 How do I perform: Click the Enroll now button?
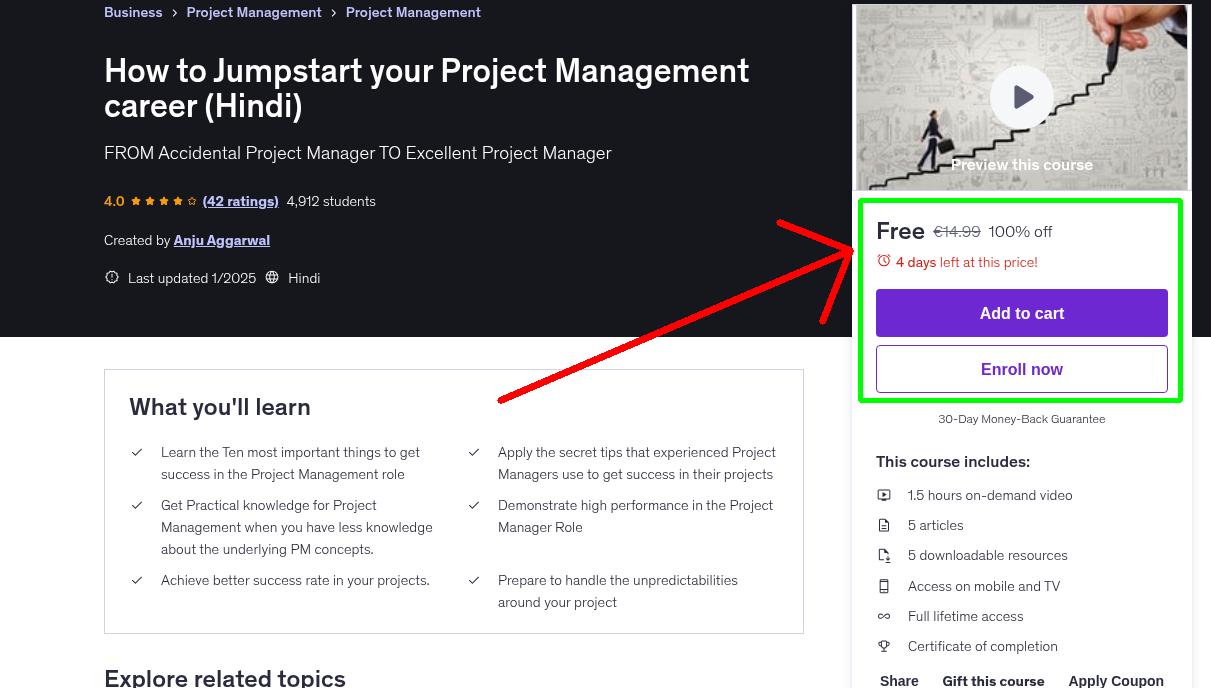point(1021,368)
